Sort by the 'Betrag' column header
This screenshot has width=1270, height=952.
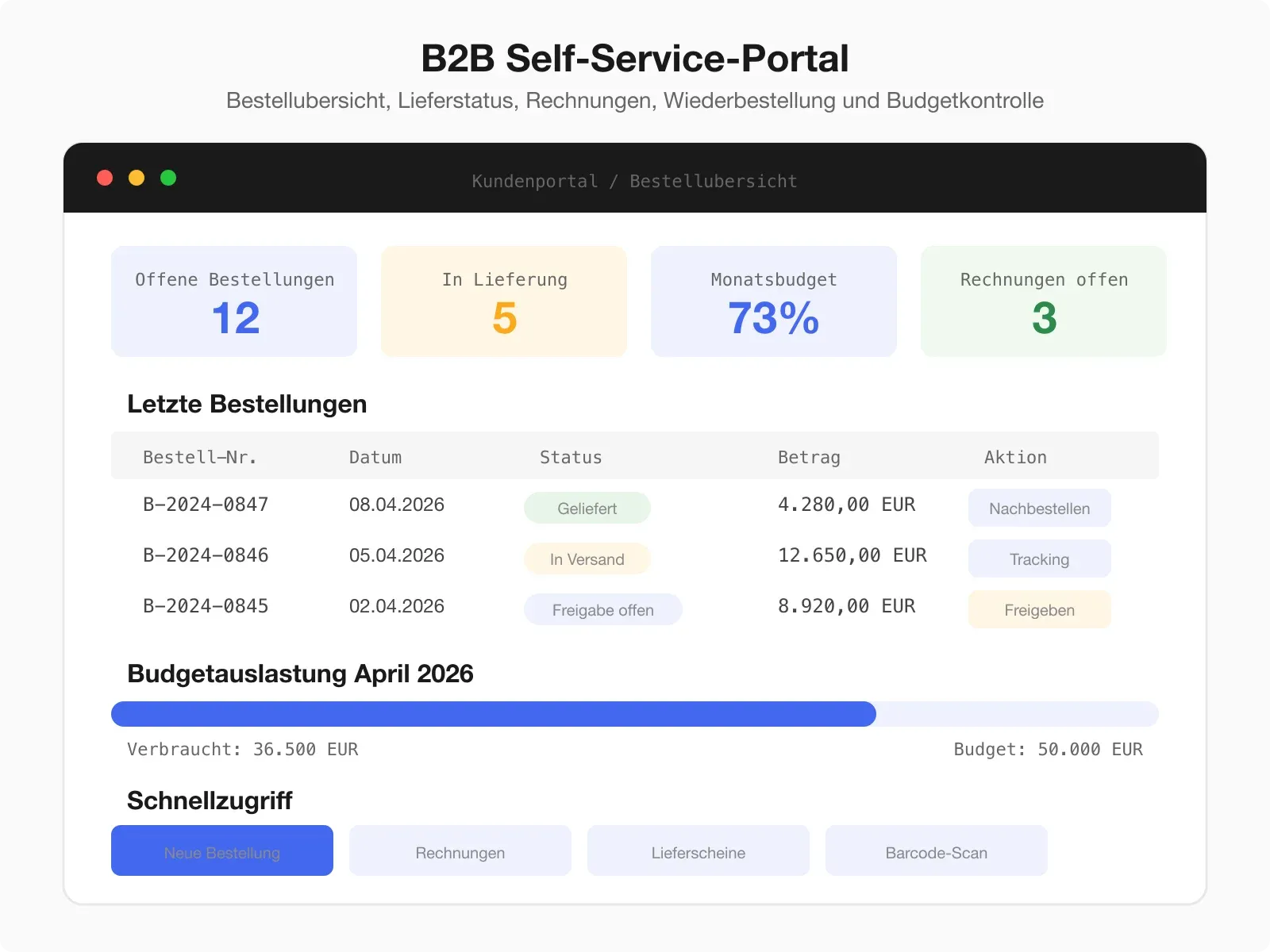[809, 456]
